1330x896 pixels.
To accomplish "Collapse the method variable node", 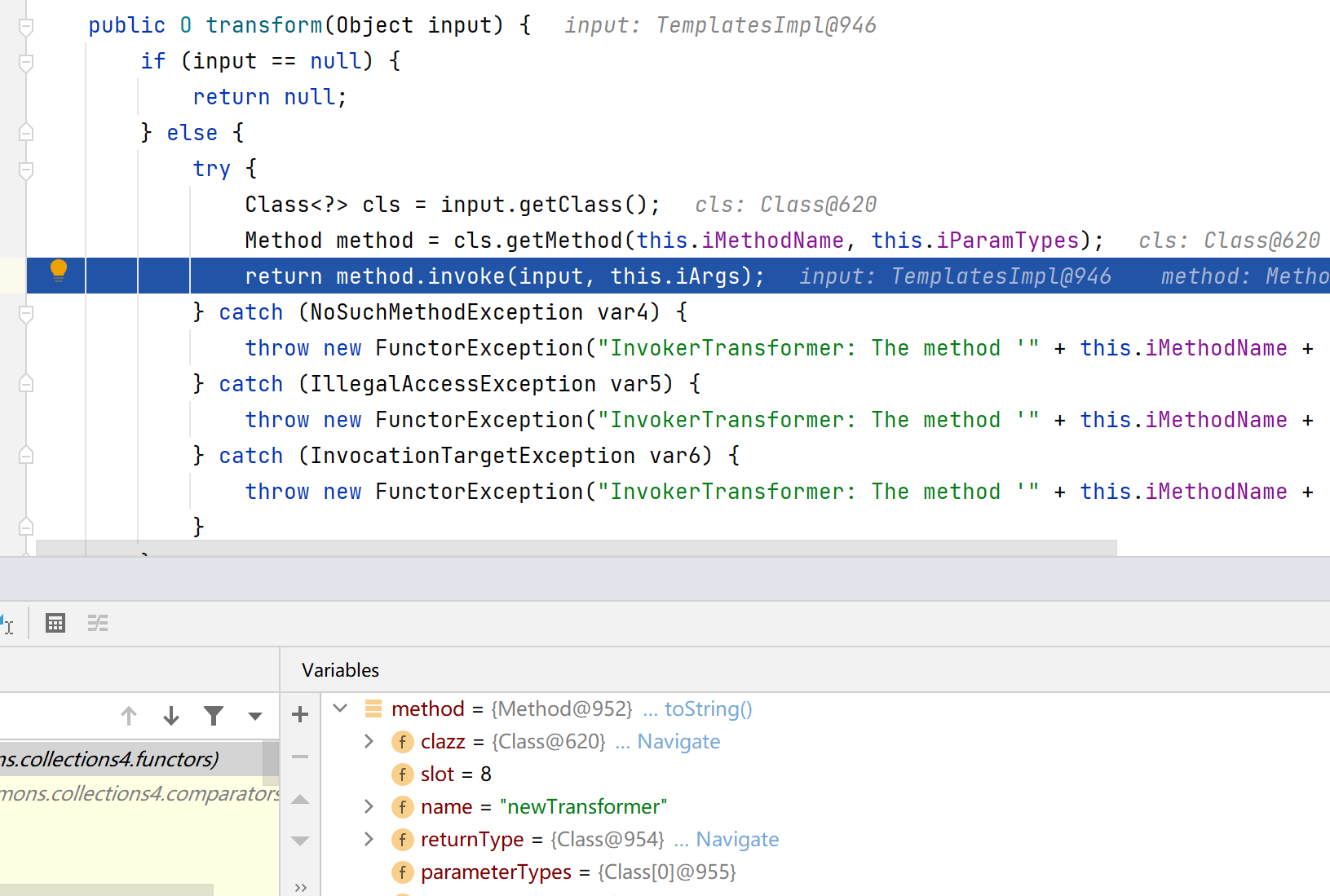I will point(341,708).
